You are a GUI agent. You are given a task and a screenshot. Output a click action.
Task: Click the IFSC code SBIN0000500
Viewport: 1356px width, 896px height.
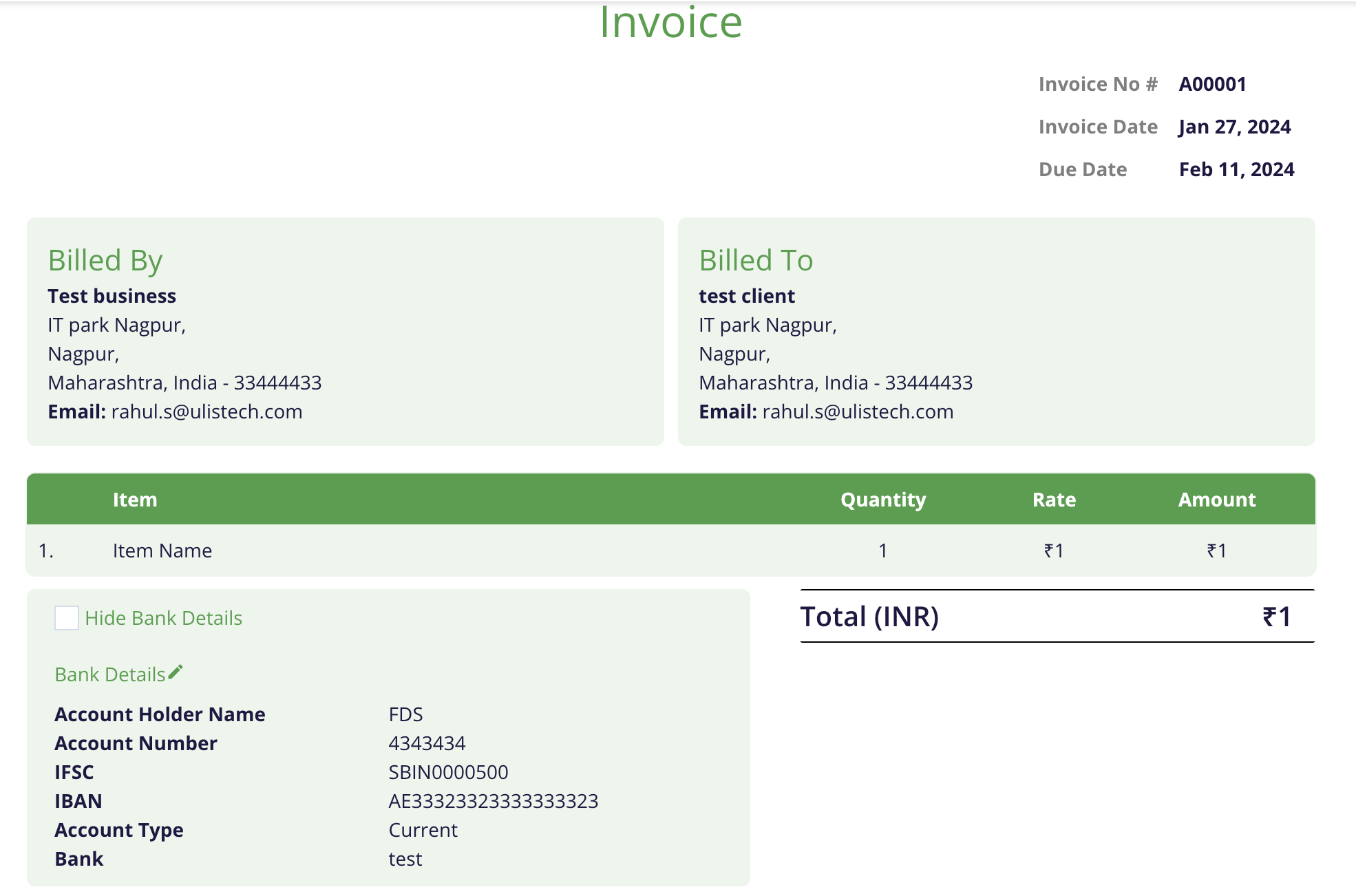(449, 772)
